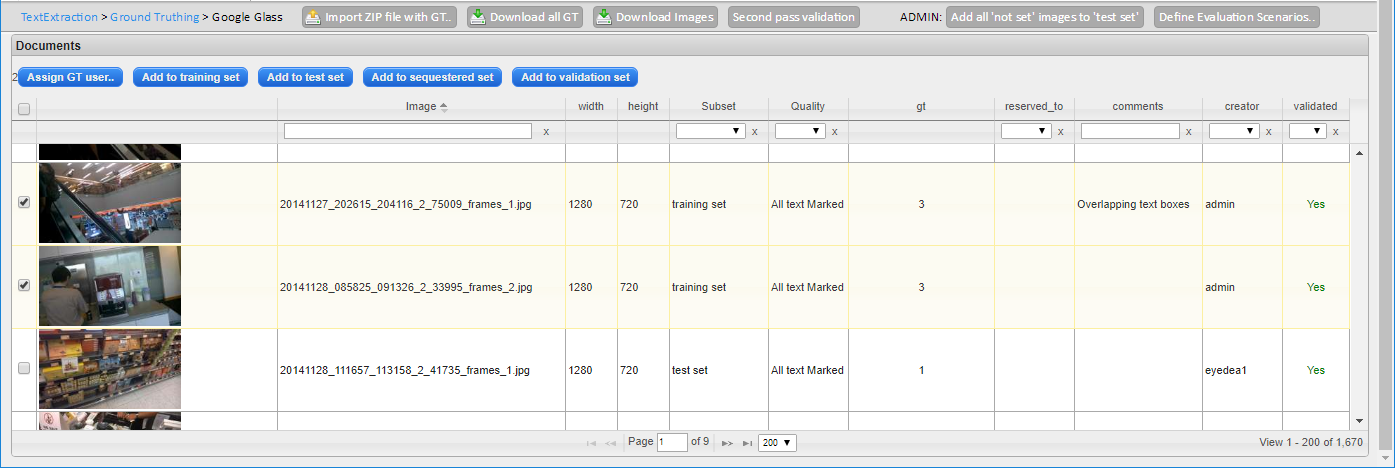Uncheck the row for 33995_frames_2.jpg
The image size is (1395, 468).
(24, 286)
